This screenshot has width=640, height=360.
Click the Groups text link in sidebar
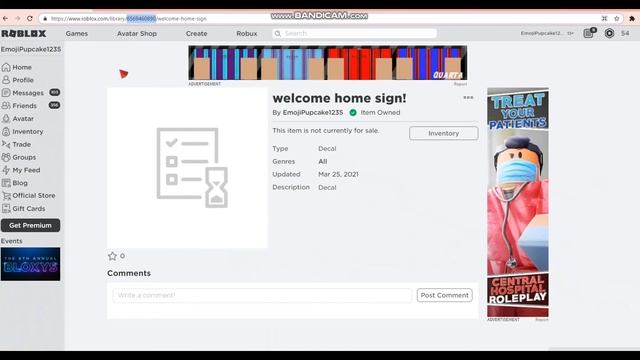[x=24, y=157]
